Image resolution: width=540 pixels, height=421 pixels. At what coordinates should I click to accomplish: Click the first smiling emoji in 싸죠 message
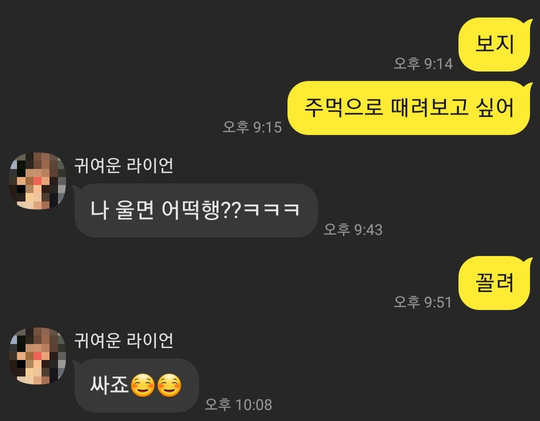(x=143, y=385)
